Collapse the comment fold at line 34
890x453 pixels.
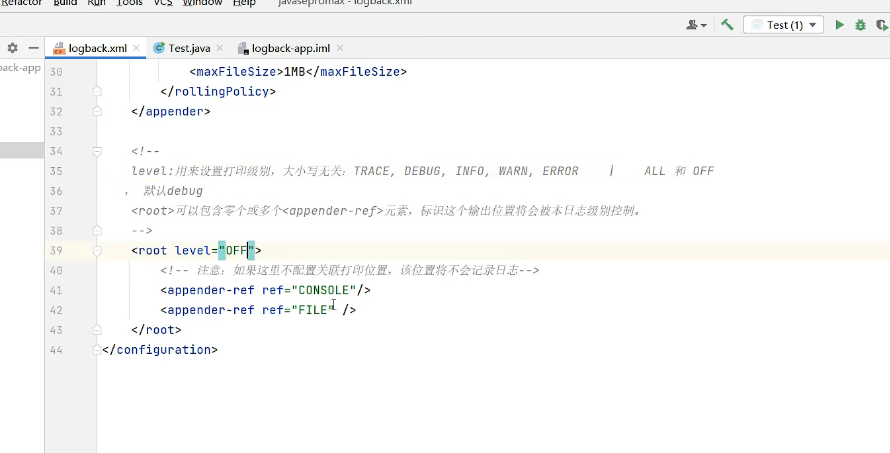click(97, 151)
